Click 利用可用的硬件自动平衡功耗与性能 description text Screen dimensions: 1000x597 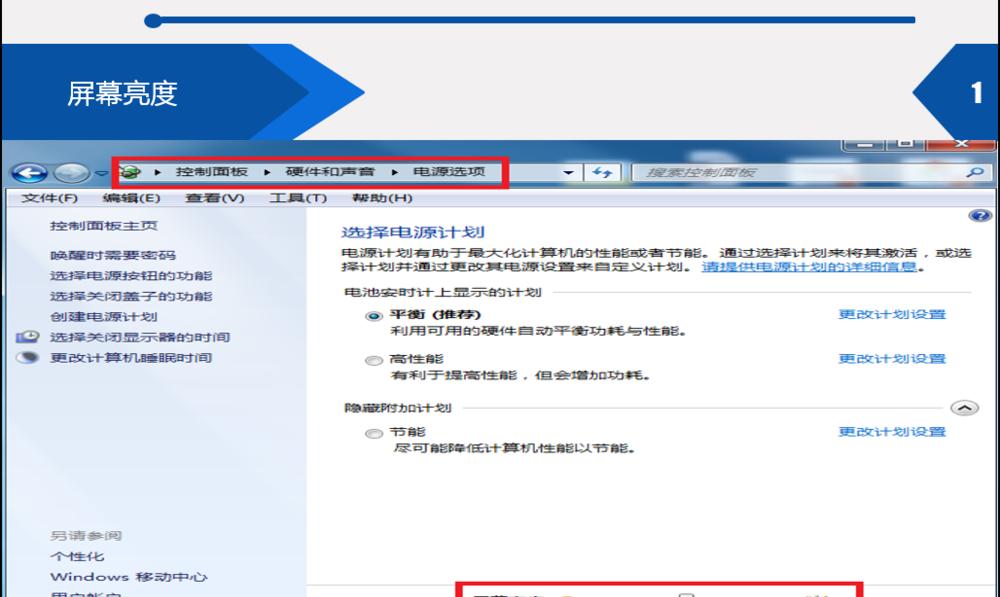(x=538, y=331)
